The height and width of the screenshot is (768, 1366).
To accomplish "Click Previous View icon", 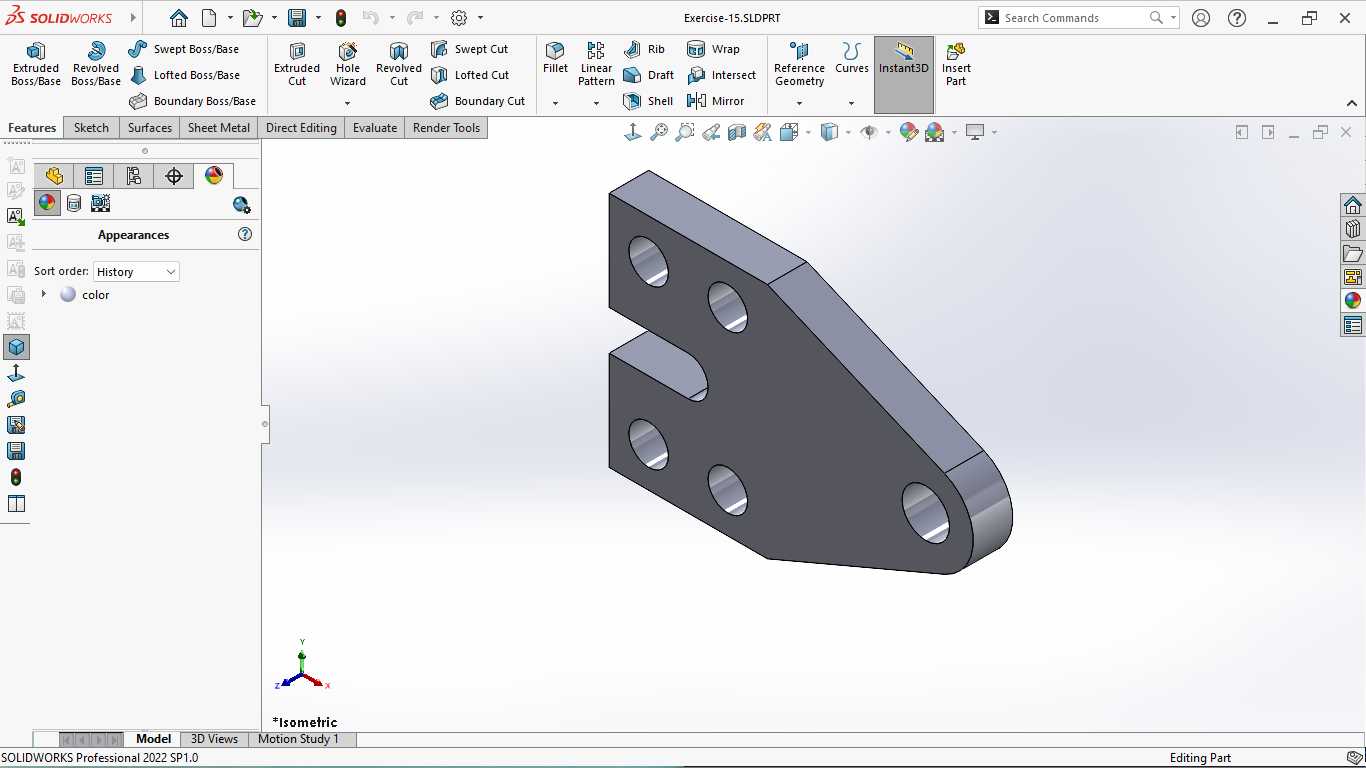I will tap(711, 132).
